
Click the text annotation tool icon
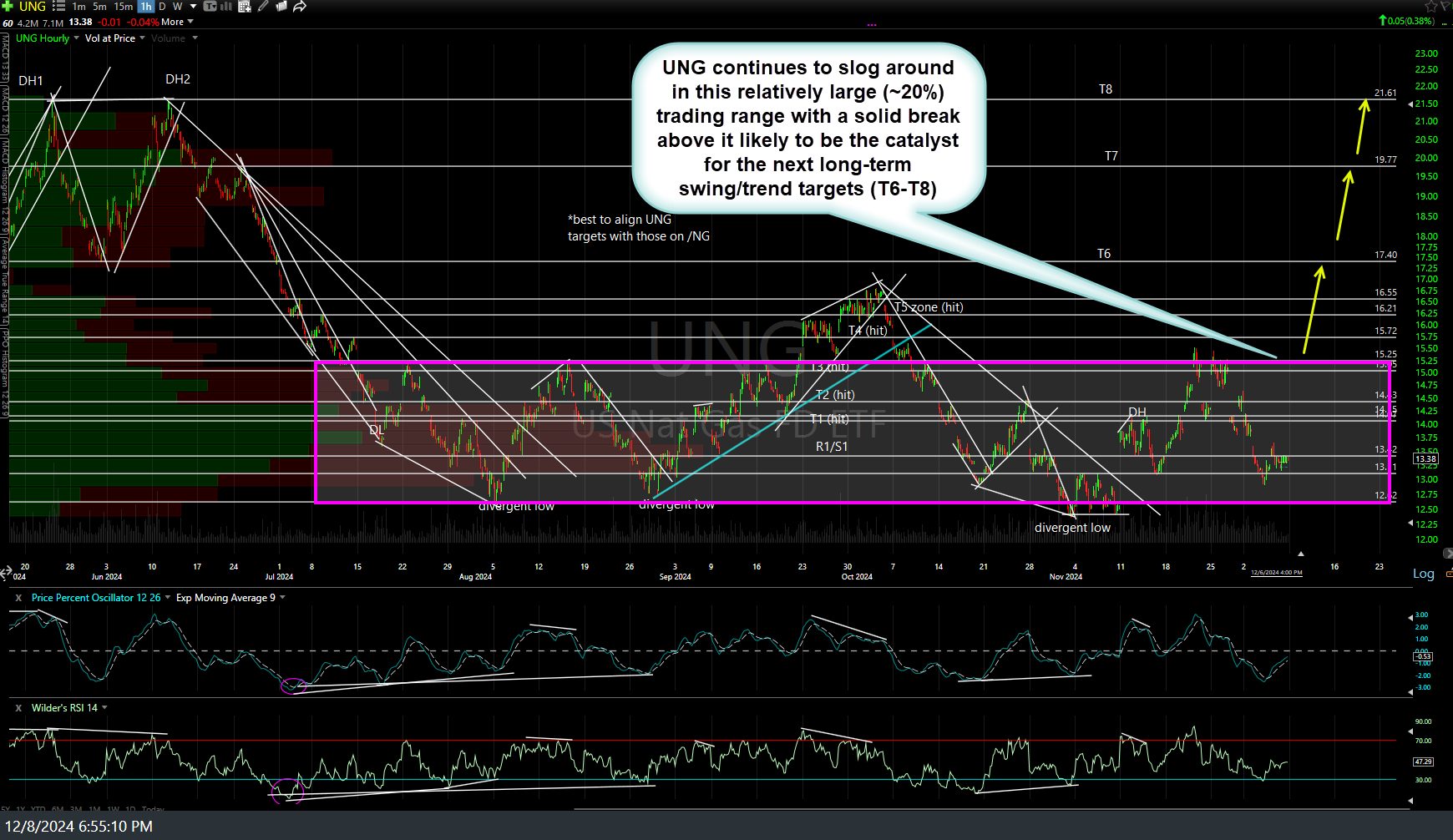[210, 7]
